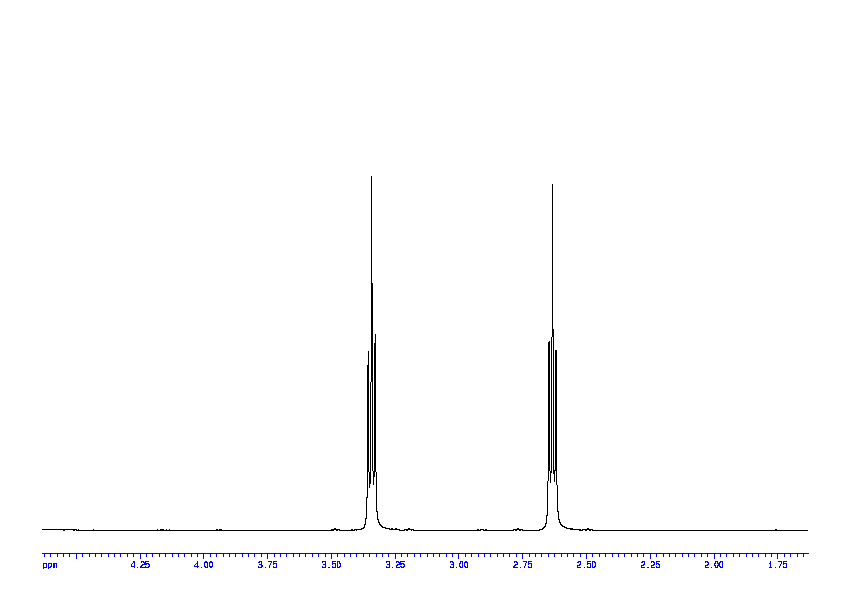Click the tallest peak tip near 2.63 ppm
The height and width of the screenshot is (596, 842).
click(552, 185)
